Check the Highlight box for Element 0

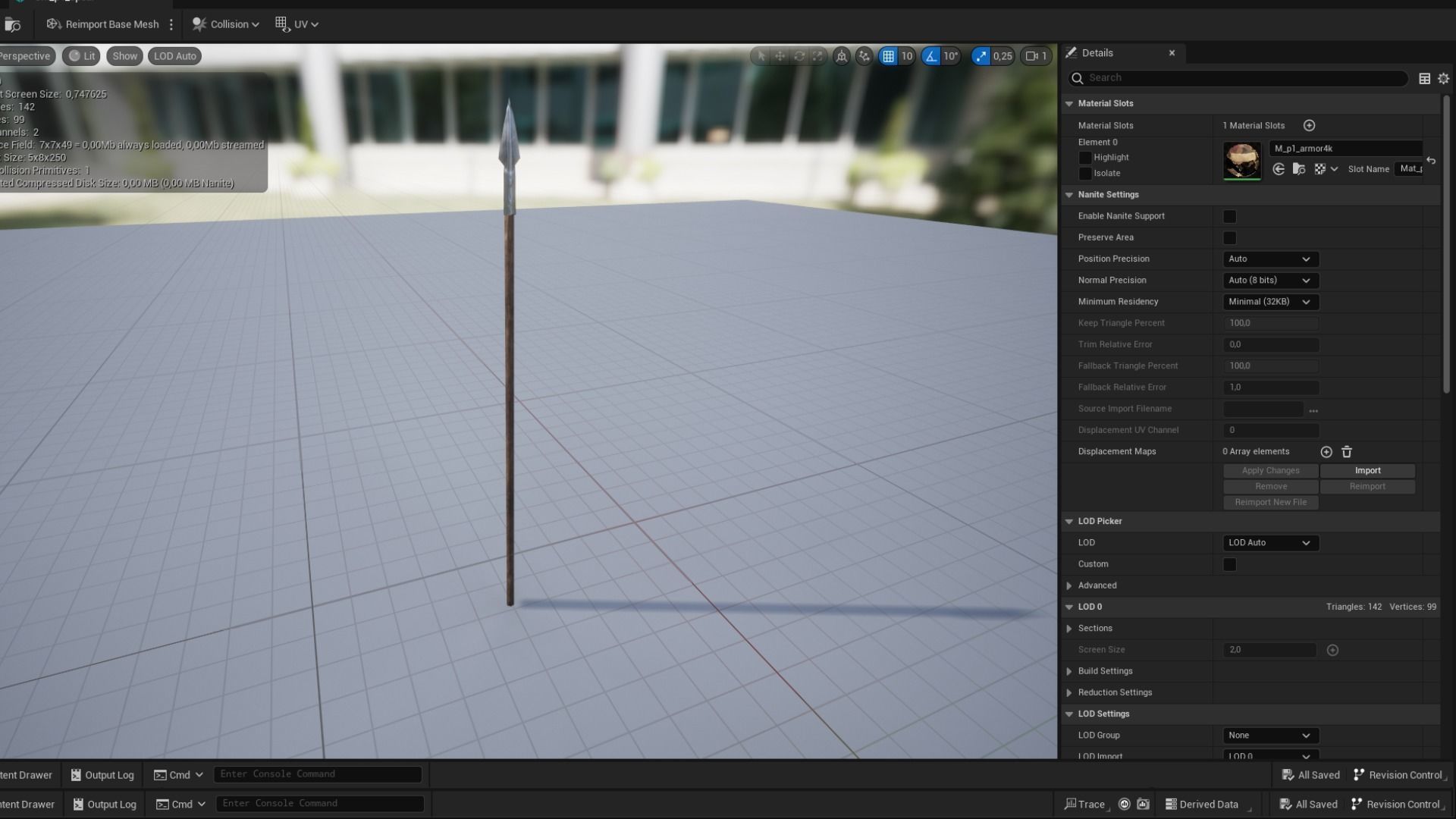(x=1085, y=158)
